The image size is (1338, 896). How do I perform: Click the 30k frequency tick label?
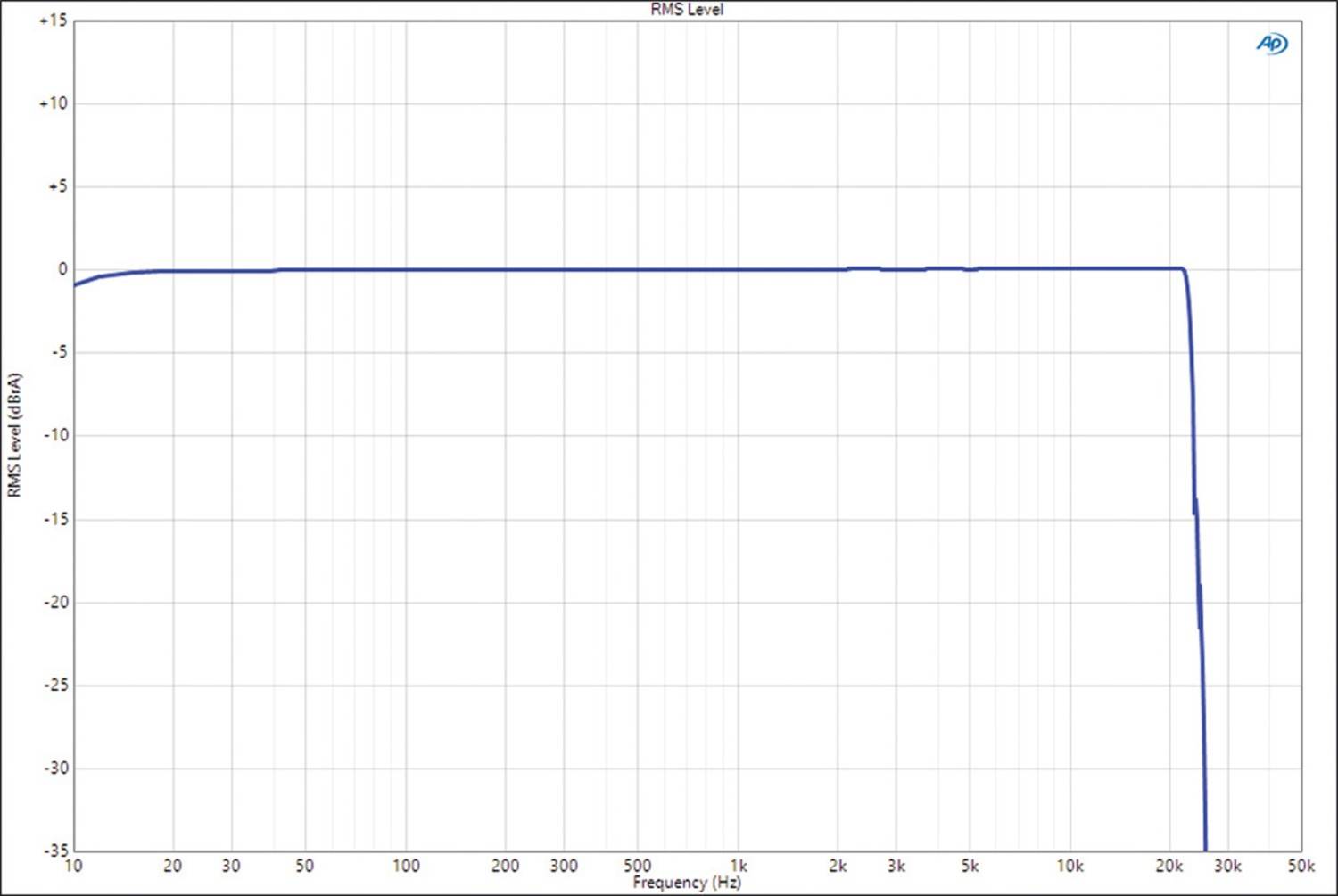(1228, 866)
